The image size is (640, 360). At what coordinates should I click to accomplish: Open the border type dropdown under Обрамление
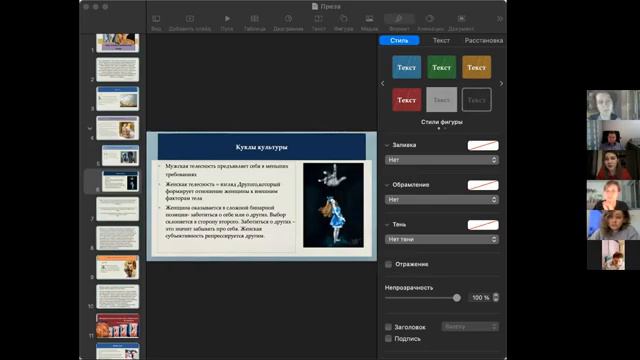point(442,200)
